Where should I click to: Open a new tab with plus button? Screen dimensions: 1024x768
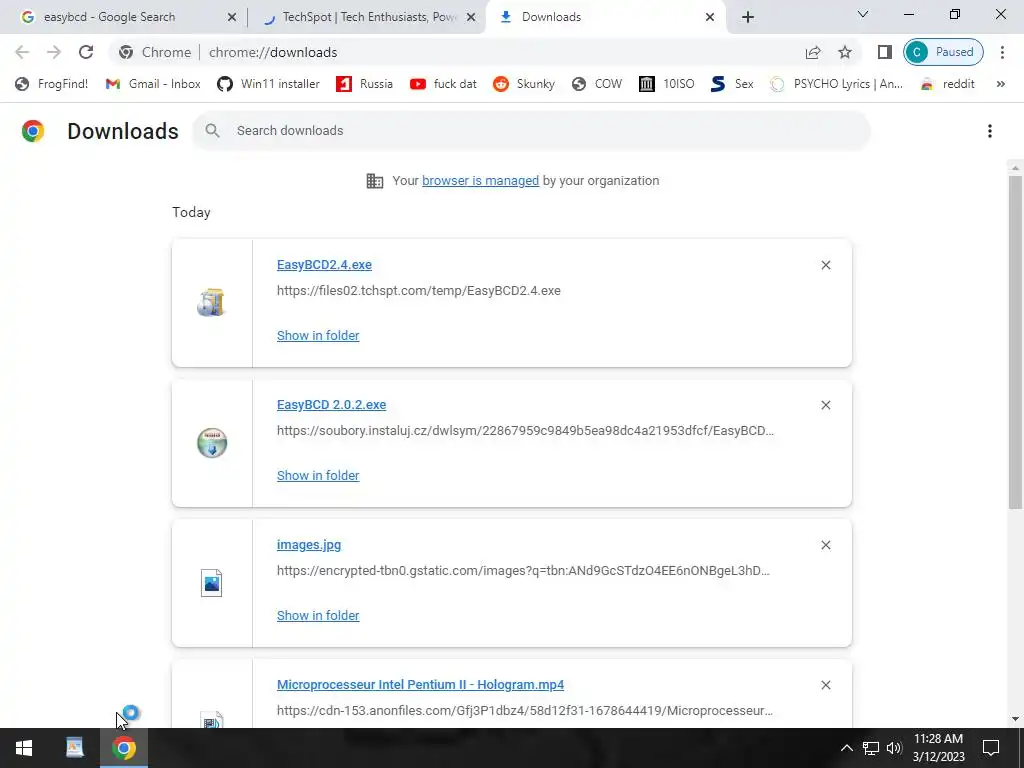(748, 17)
